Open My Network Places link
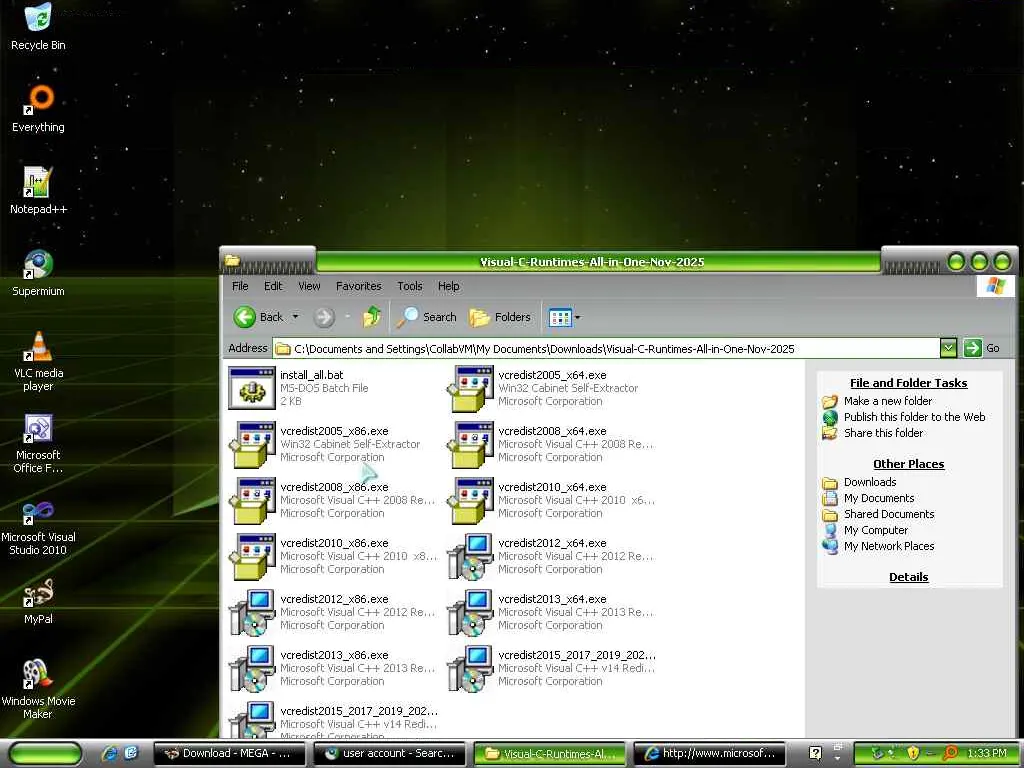 [889, 546]
